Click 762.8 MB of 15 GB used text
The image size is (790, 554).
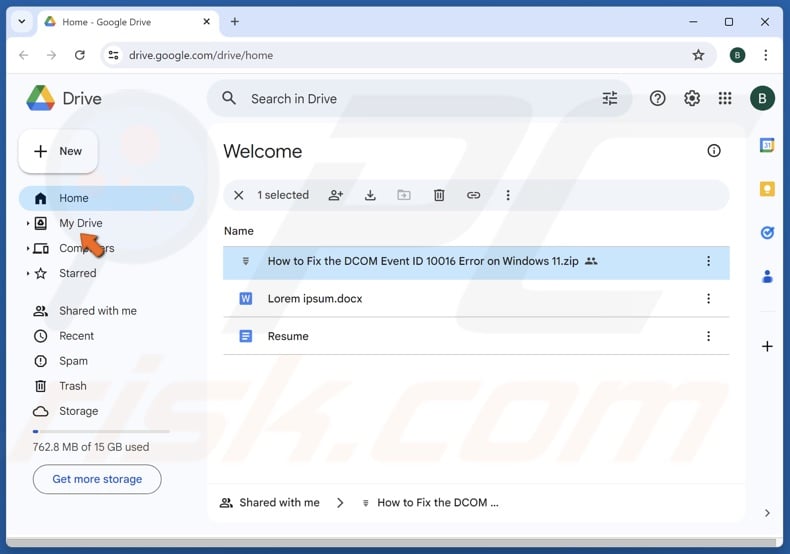[91, 447]
